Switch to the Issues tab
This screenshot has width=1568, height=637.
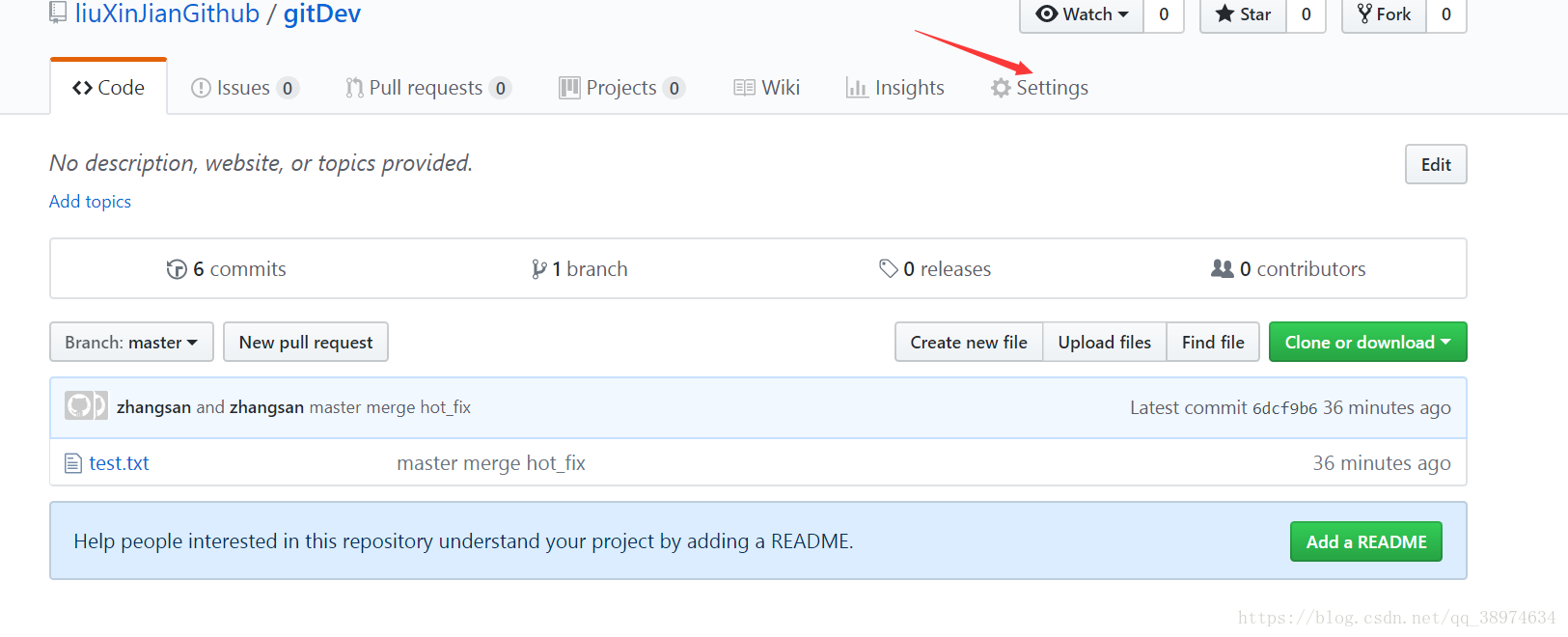point(243,88)
